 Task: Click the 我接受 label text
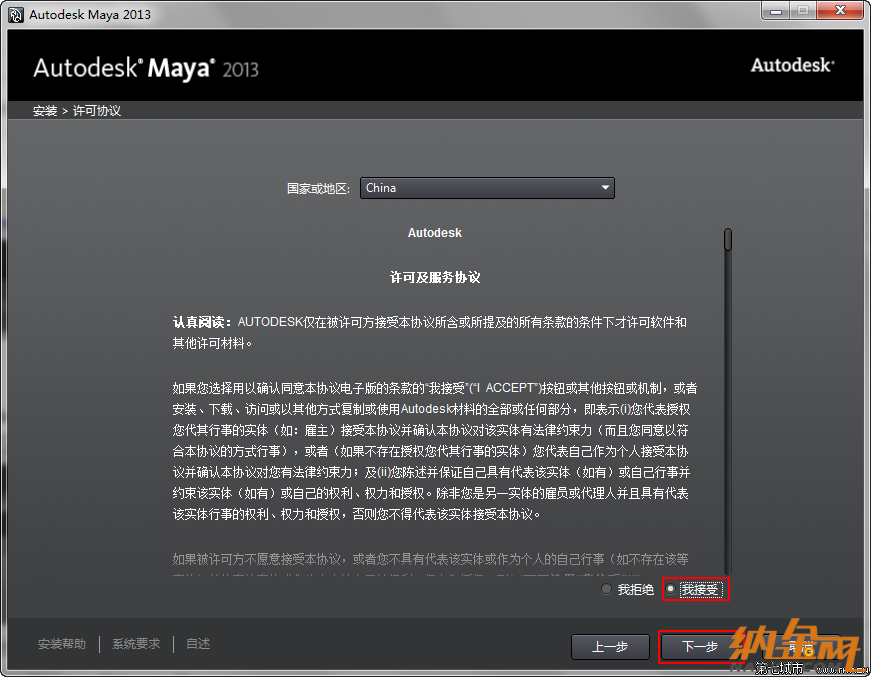pyautogui.click(x=700, y=590)
